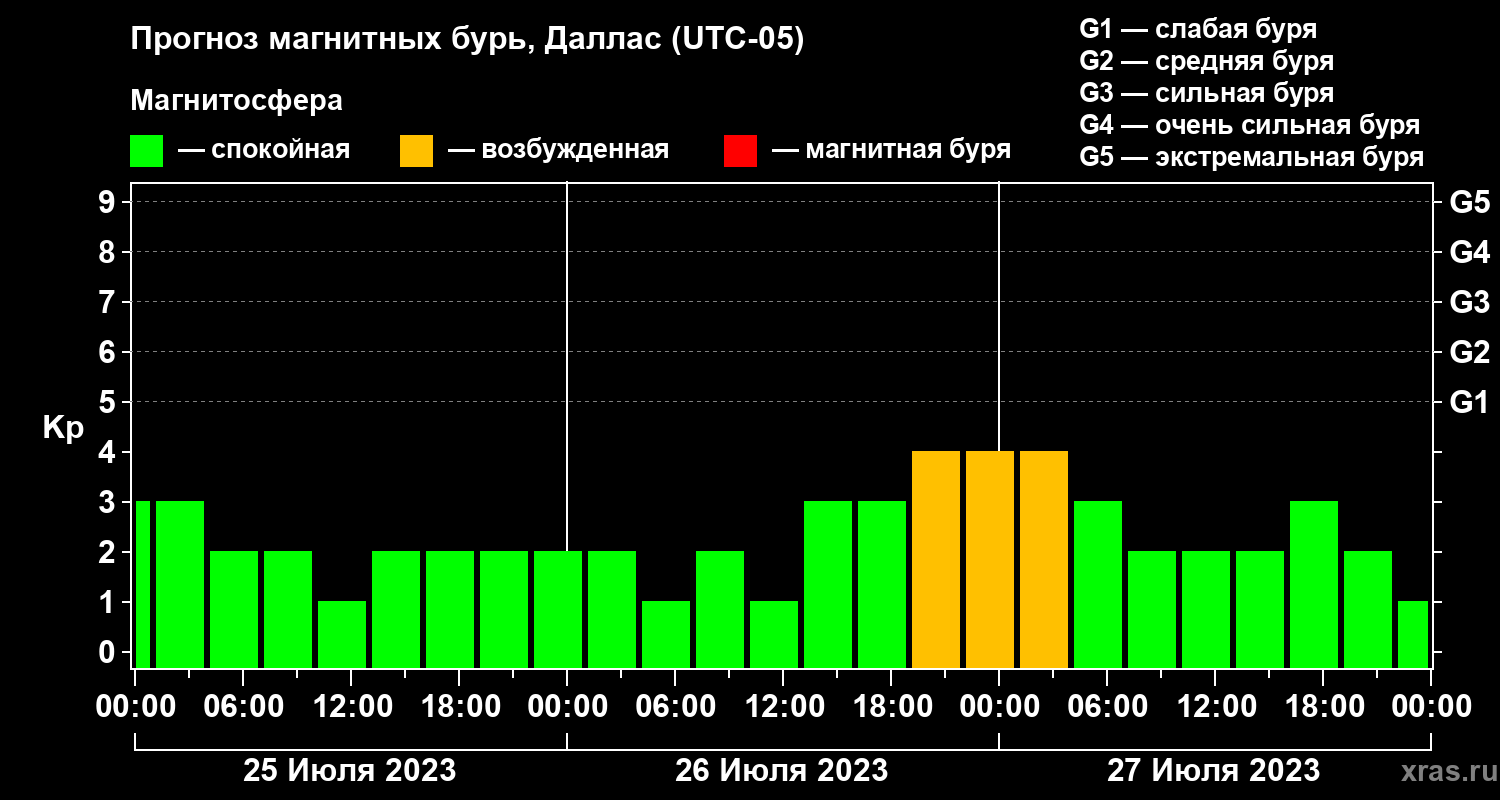Viewport: 1500px width, 800px height.
Task: Click the Kp axis value 7
Action: tap(108, 302)
